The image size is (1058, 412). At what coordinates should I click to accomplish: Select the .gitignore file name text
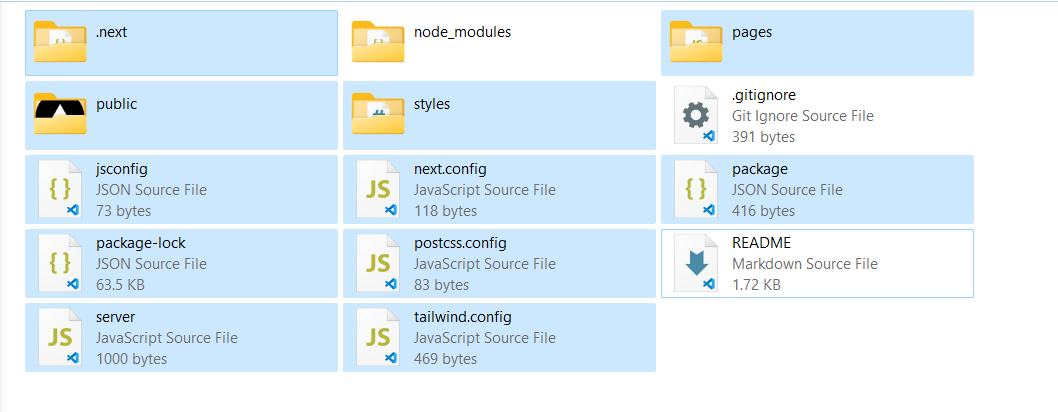click(764, 95)
